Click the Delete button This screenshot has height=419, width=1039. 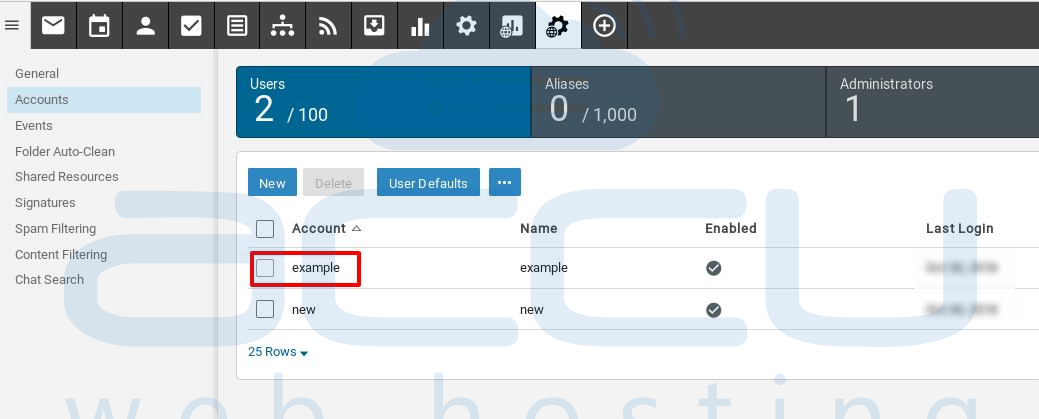point(333,182)
